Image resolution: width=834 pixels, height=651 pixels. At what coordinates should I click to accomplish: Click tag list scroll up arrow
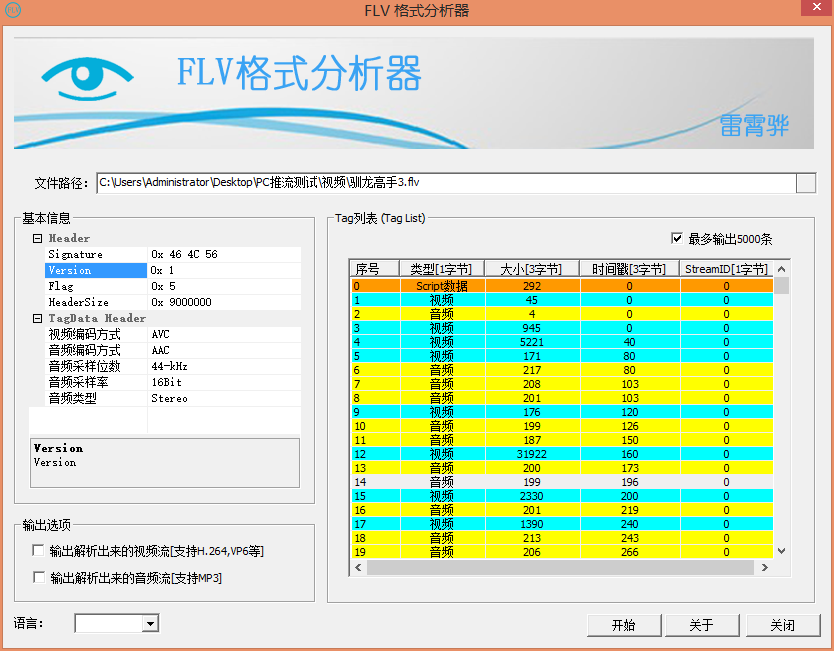point(781,269)
